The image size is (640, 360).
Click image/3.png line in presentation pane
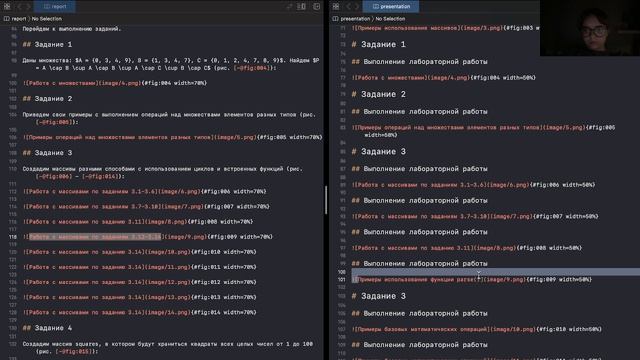point(446,28)
